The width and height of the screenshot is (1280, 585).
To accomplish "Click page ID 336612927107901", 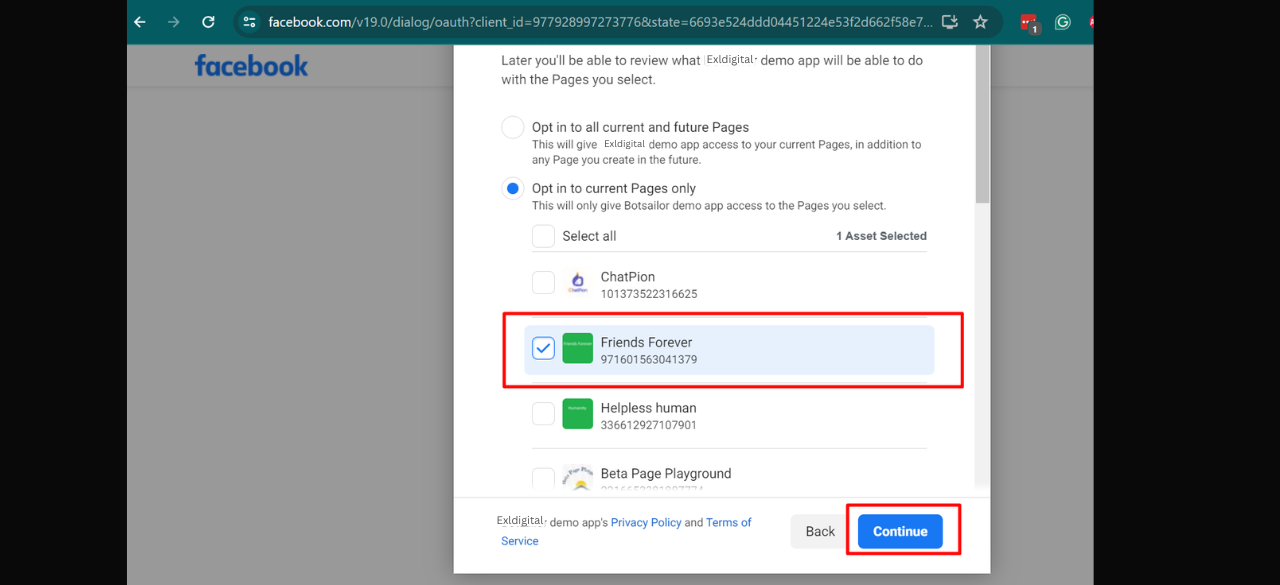I will (x=649, y=425).
